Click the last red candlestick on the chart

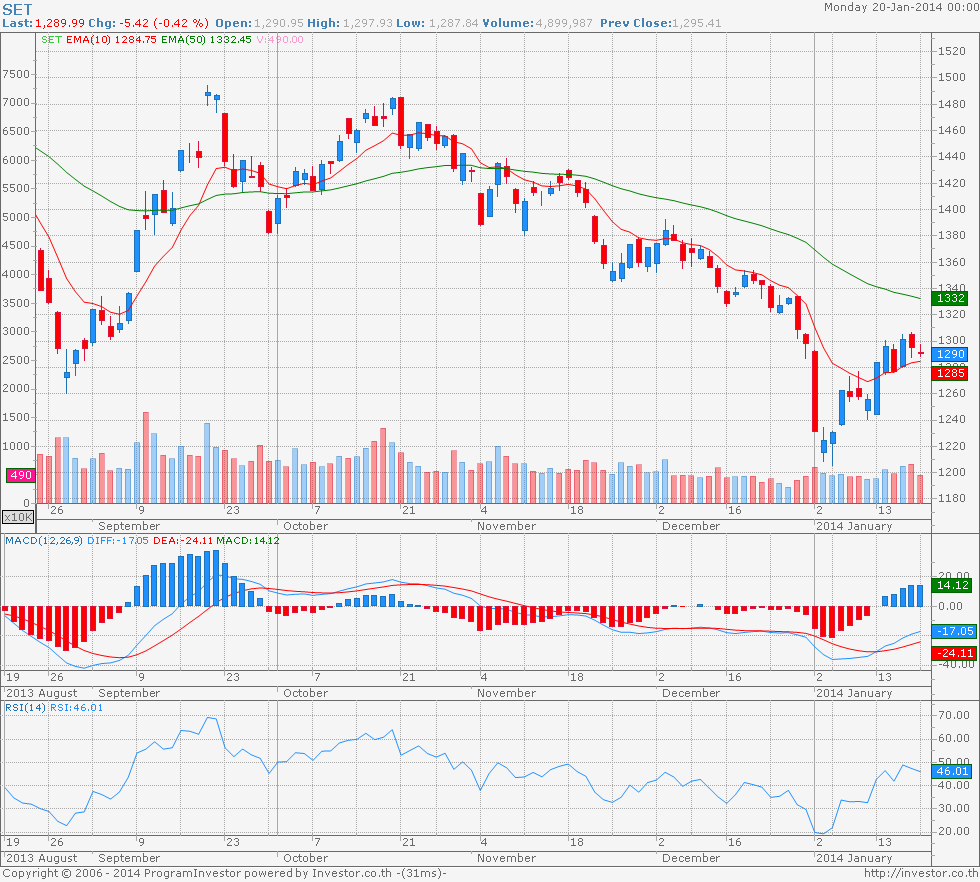pos(921,353)
